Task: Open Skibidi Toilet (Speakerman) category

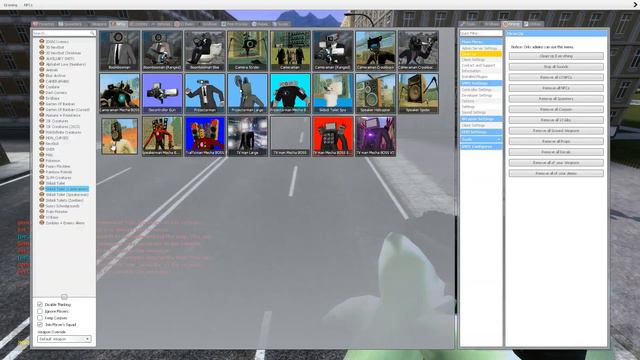Action: coord(67,195)
